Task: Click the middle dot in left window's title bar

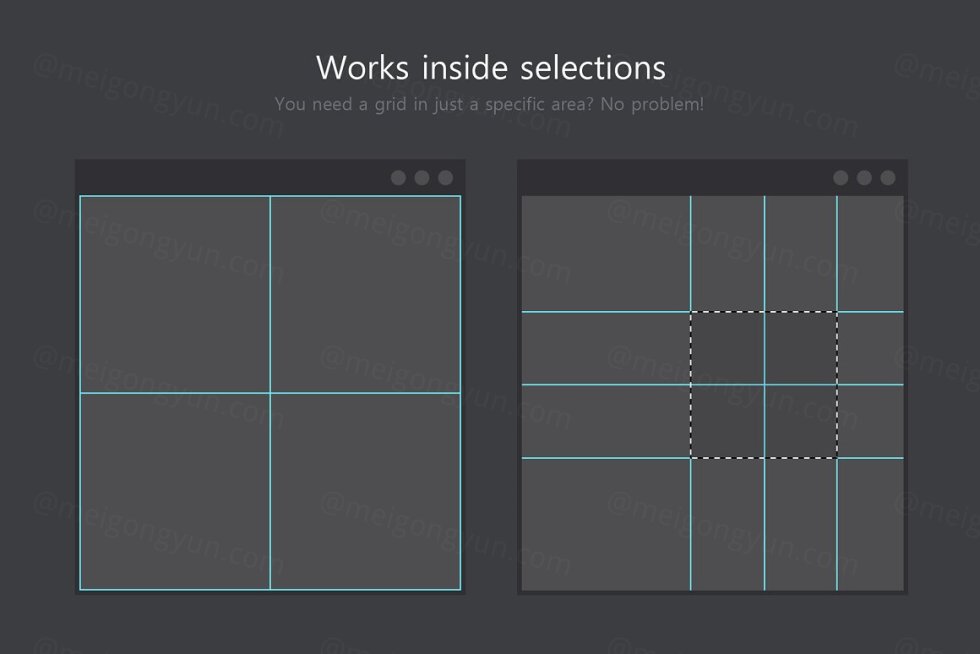Action: 422,178
